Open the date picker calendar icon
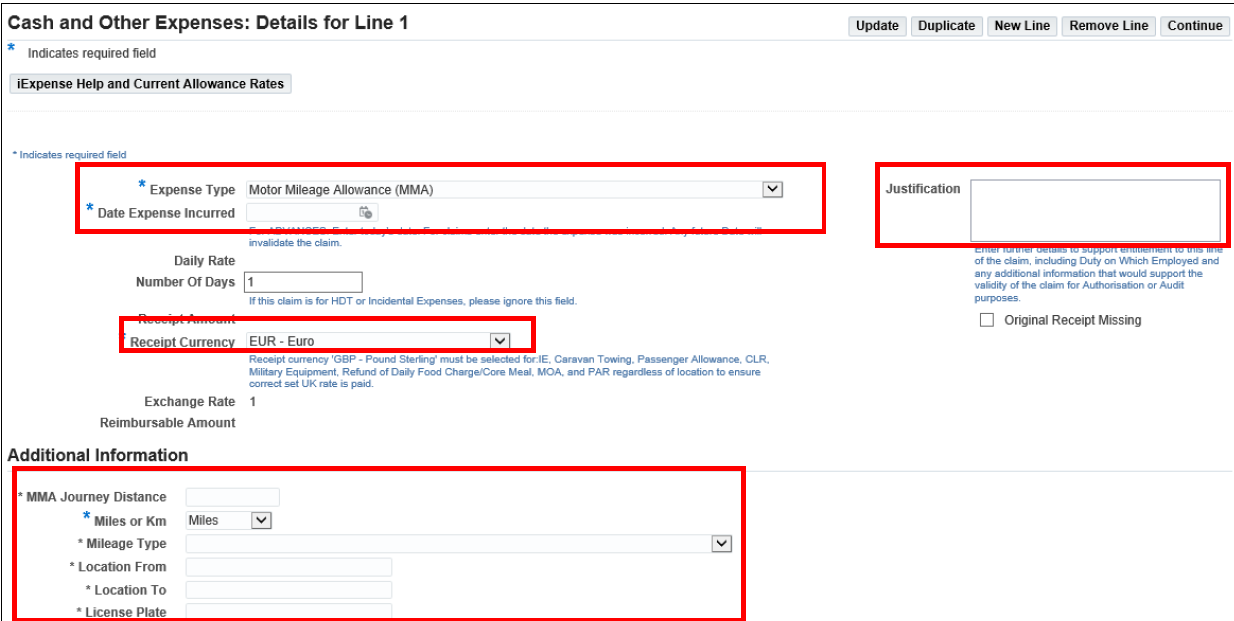The height and width of the screenshot is (621, 1234). (x=366, y=213)
